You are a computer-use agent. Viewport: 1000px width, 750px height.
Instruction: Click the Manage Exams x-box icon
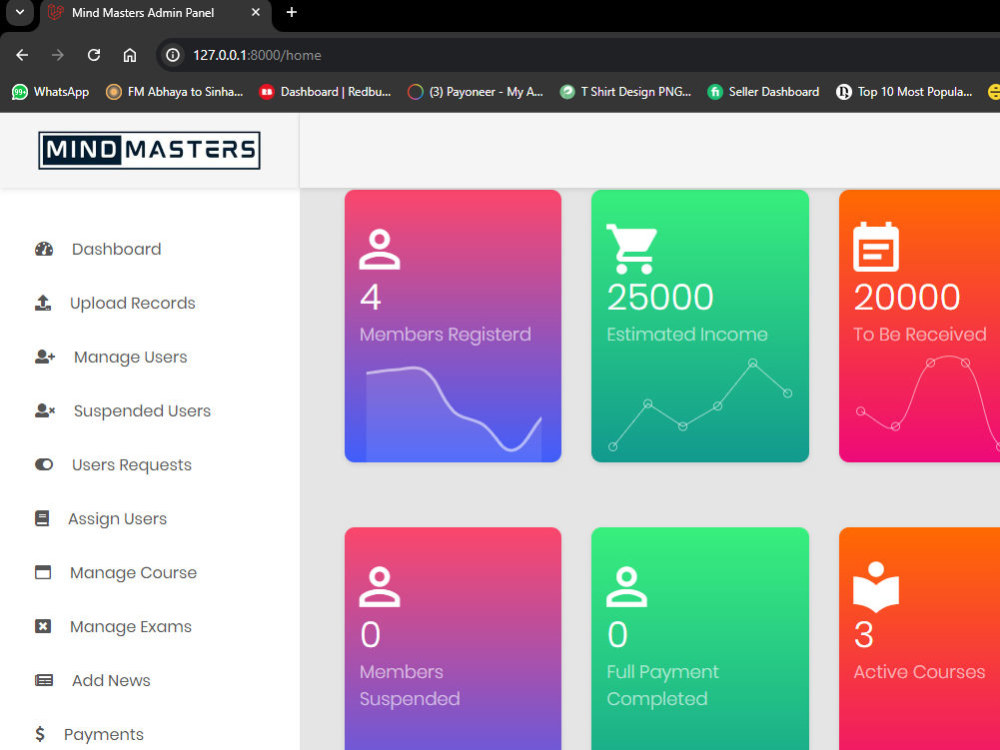tap(43, 626)
